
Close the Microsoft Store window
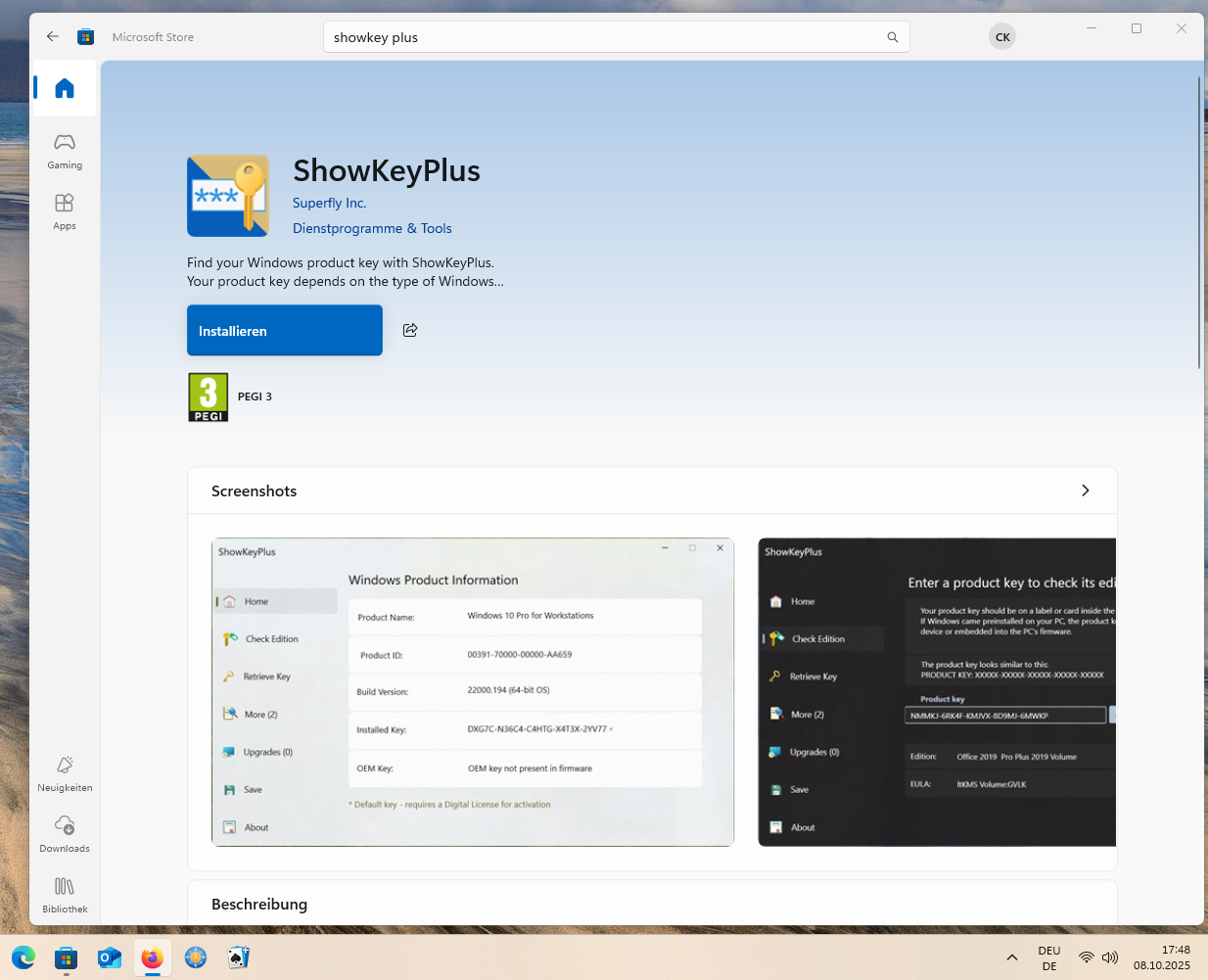click(1182, 28)
